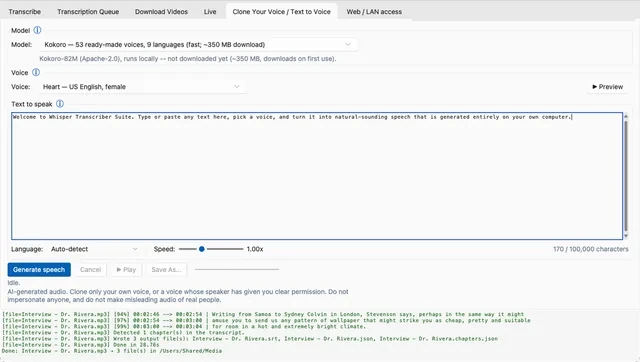
Task: Click the Kokoro-82M description line
Action: (x=188, y=59)
